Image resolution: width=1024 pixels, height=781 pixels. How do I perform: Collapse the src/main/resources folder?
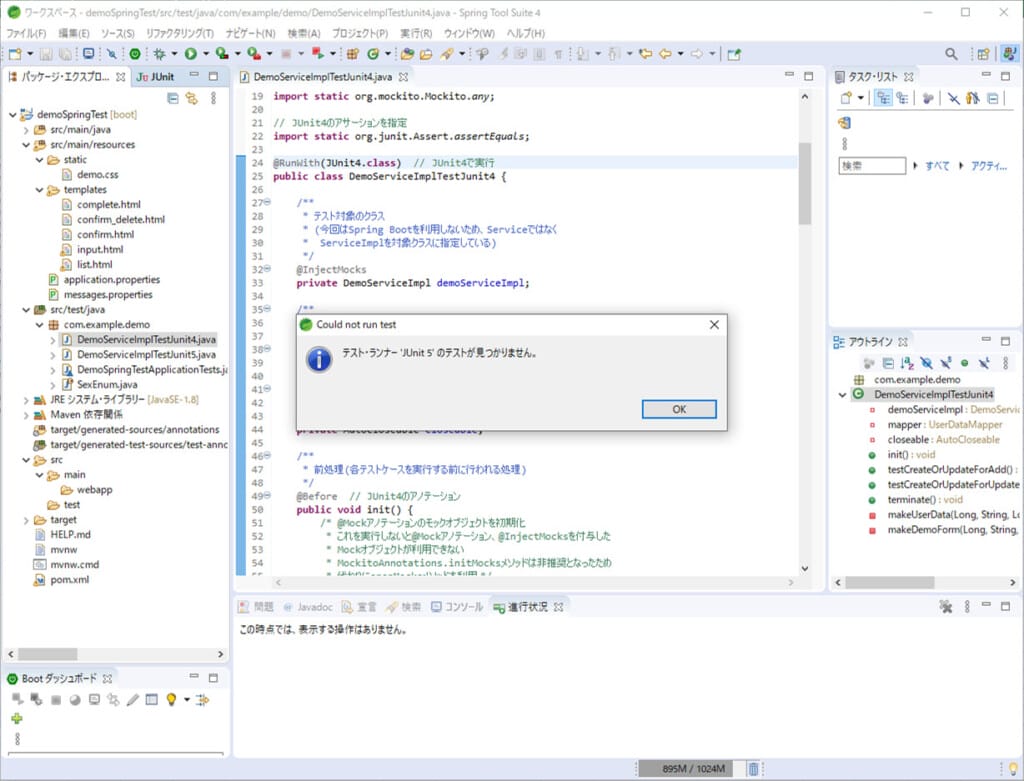[26, 145]
